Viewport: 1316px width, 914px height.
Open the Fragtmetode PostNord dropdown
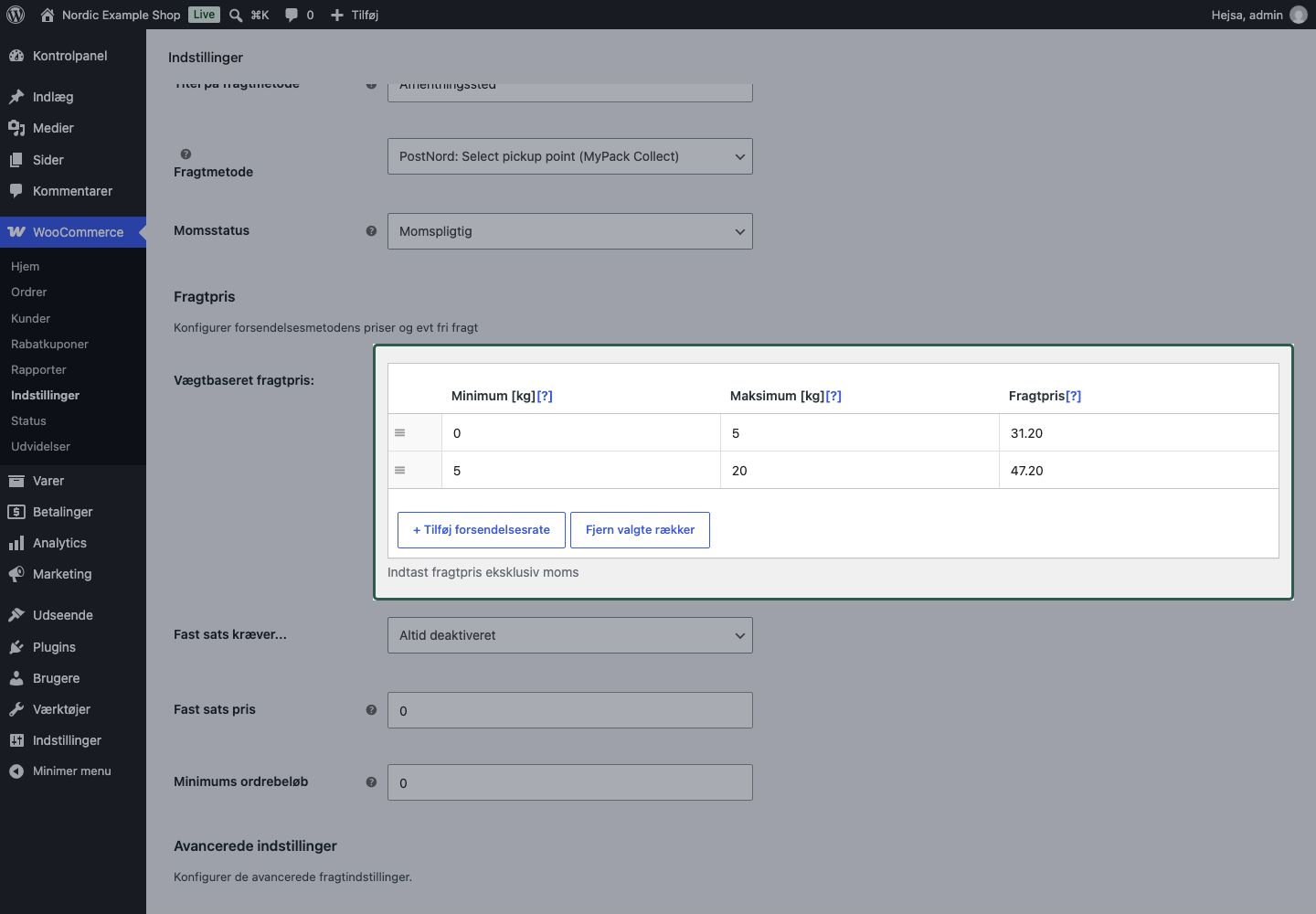(570, 156)
